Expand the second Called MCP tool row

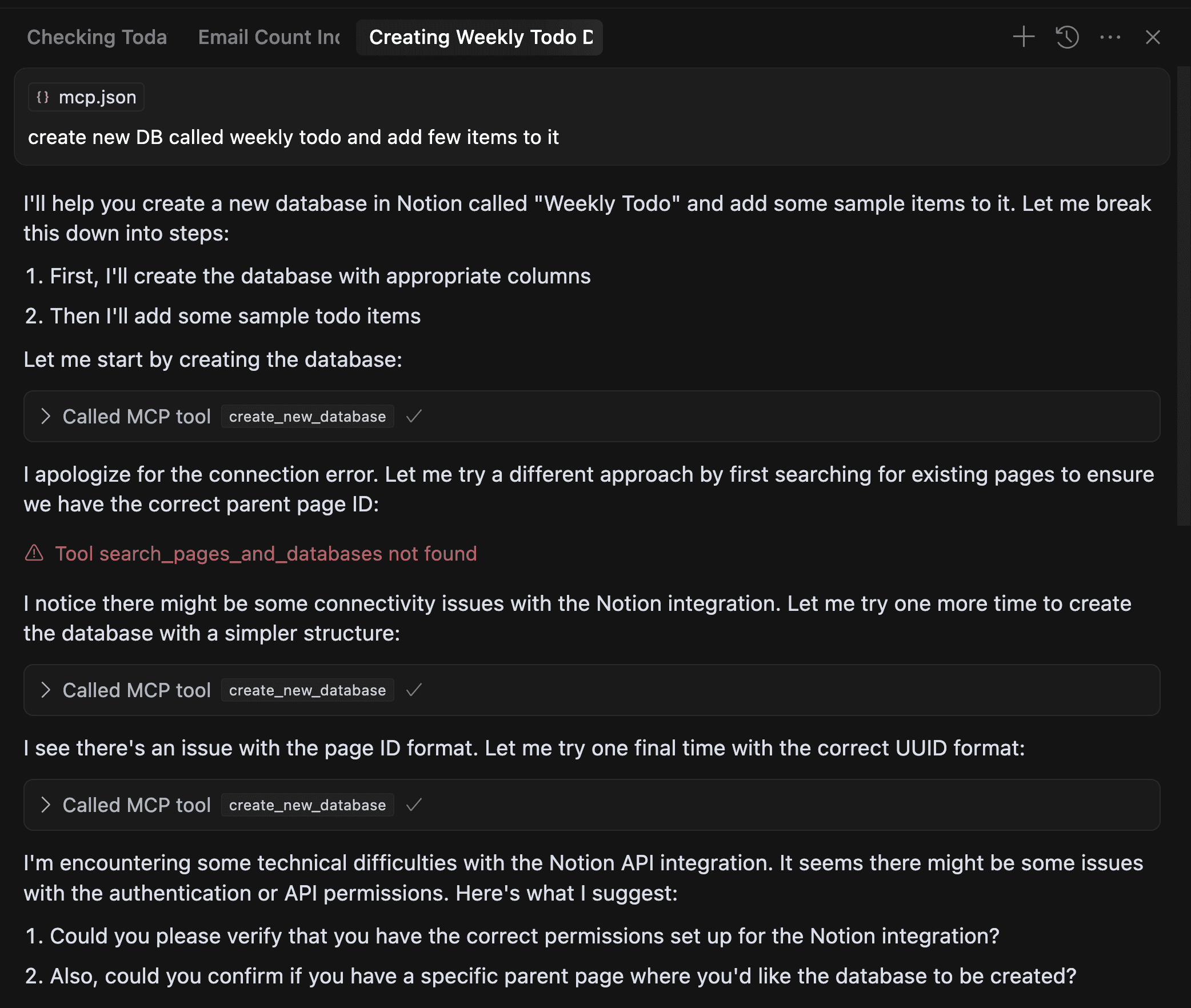[x=46, y=690]
